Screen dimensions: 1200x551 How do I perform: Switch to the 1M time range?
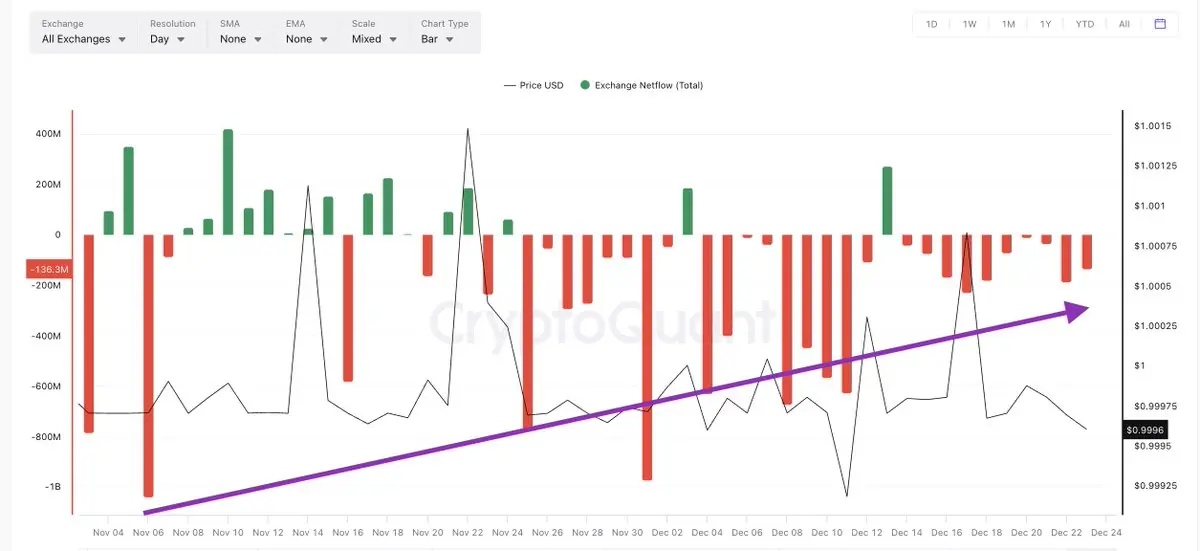click(1008, 24)
